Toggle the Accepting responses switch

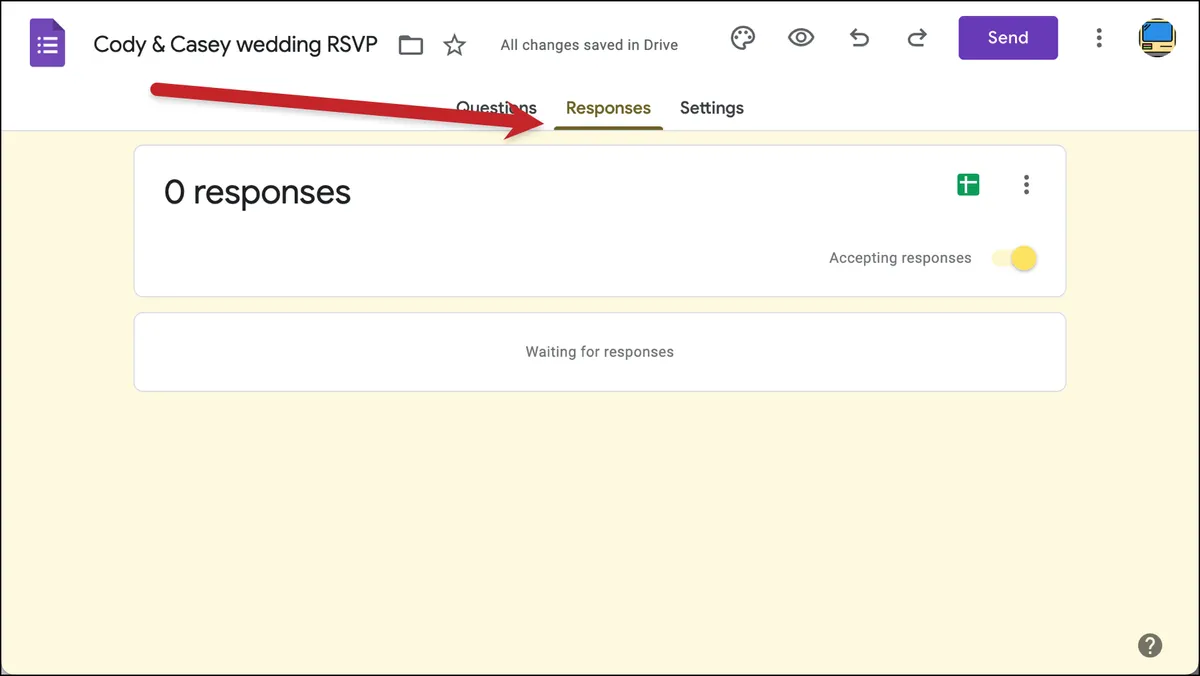(1014, 259)
